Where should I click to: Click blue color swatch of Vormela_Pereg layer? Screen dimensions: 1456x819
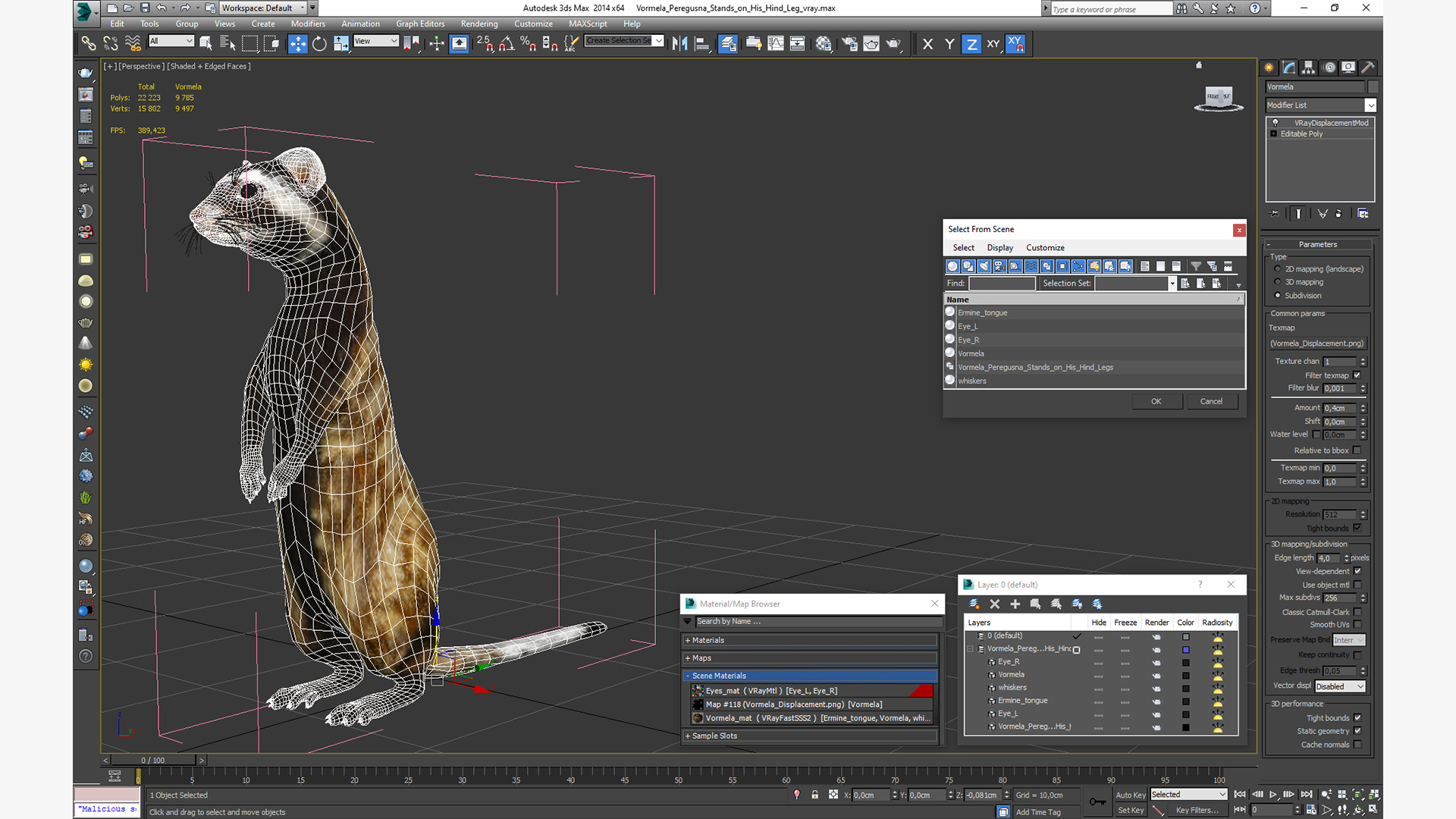[1186, 650]
